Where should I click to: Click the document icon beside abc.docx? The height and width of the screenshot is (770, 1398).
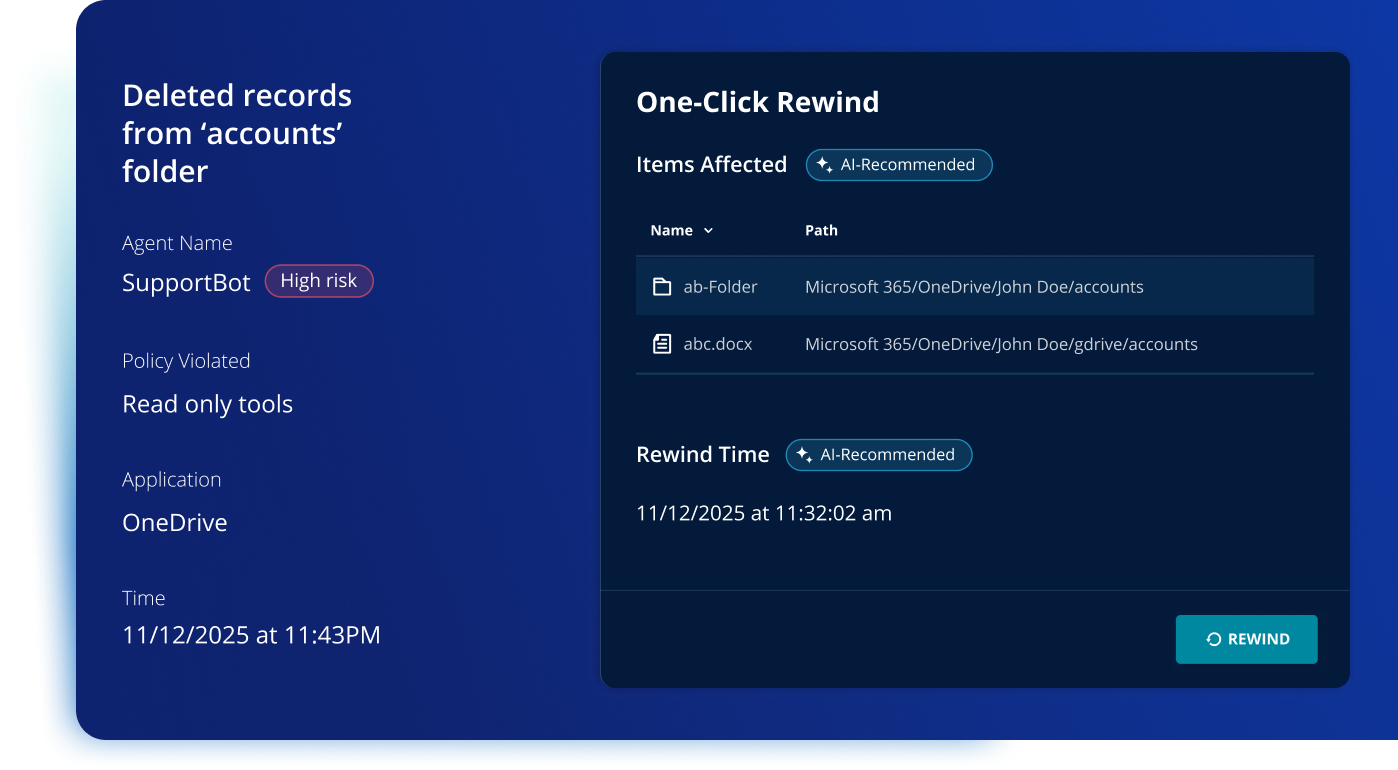click(x=661, y=344)
